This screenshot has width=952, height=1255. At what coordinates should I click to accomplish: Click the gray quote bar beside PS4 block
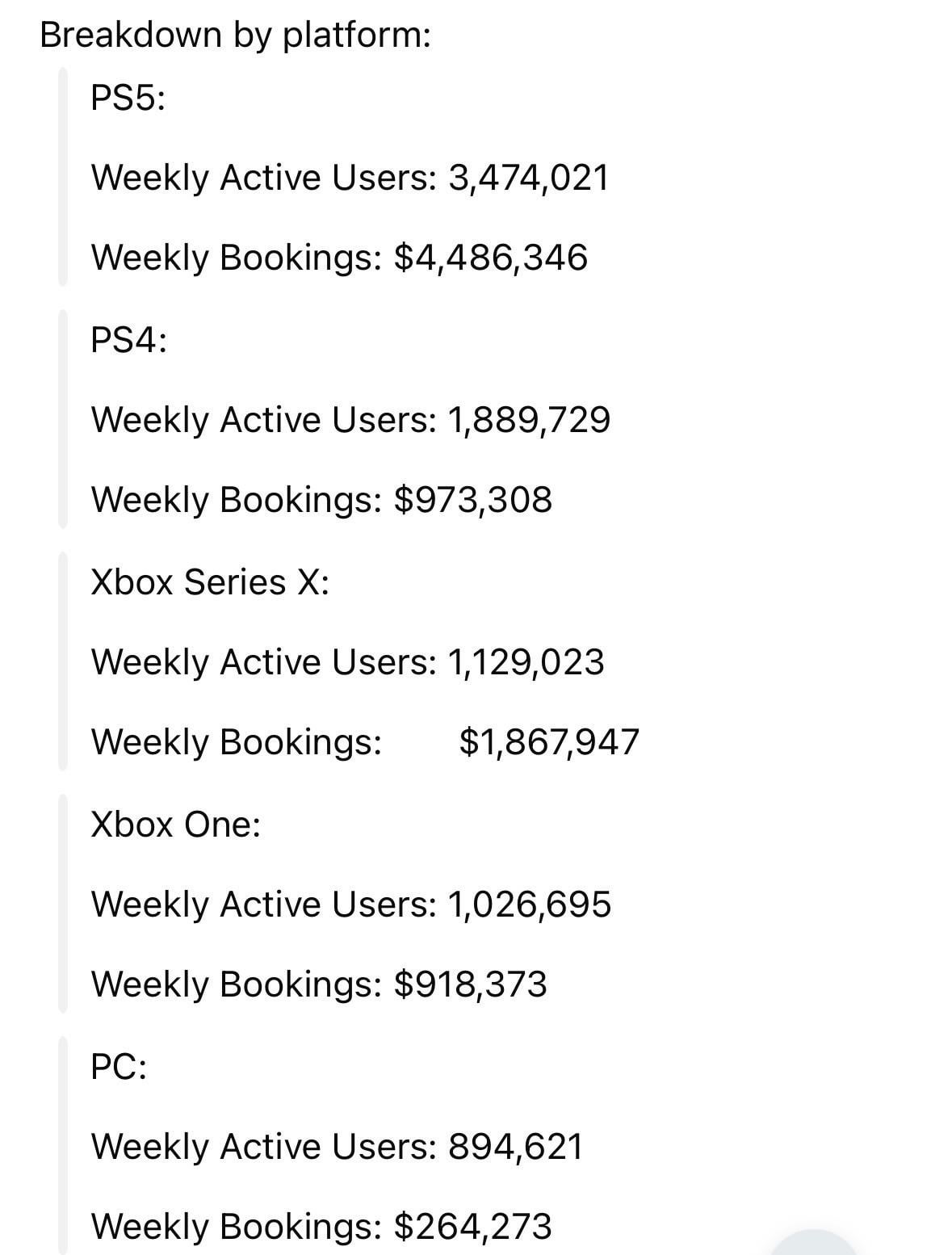pos(62,419)
